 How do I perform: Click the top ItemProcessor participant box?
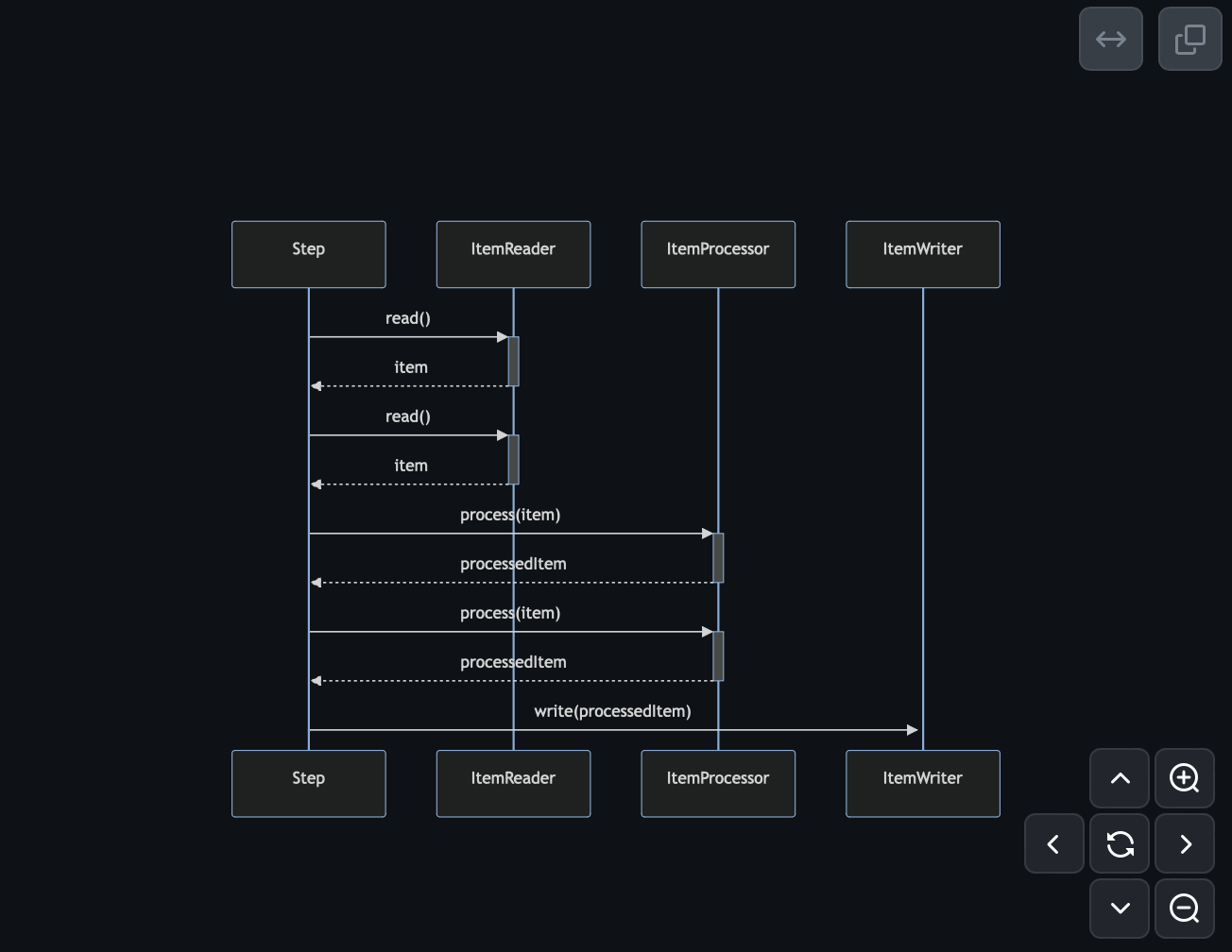(x=718, y=254)
